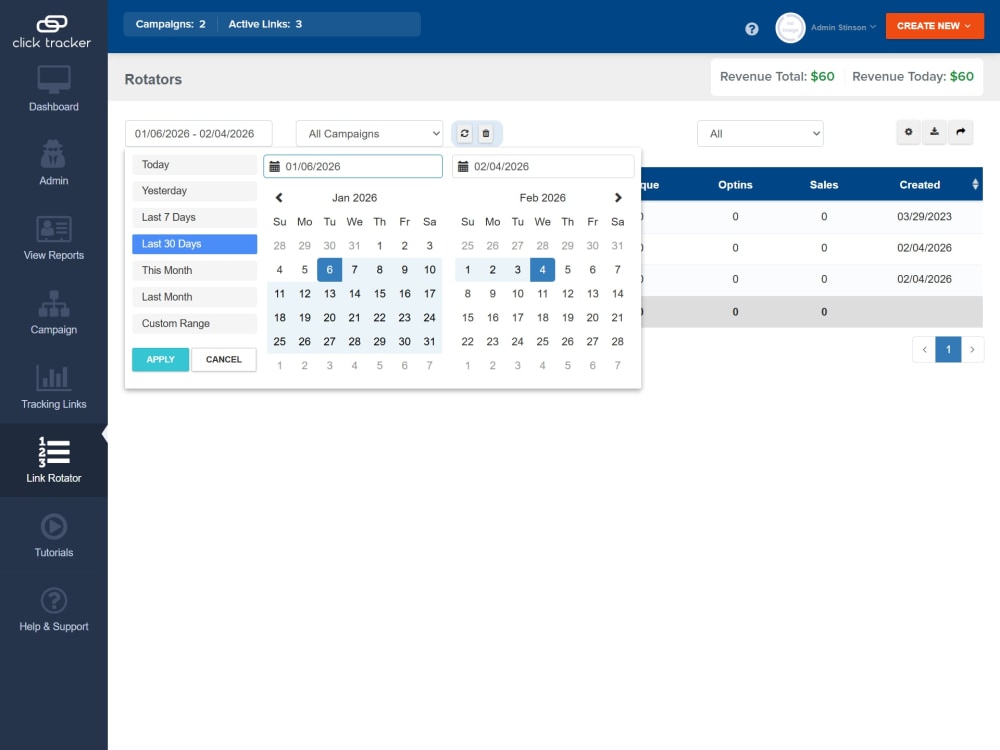This screenshot has width=1000, height=750.
Task: Select January 6 in calendar
Action: pyautogui.click(x=329, y=270)
